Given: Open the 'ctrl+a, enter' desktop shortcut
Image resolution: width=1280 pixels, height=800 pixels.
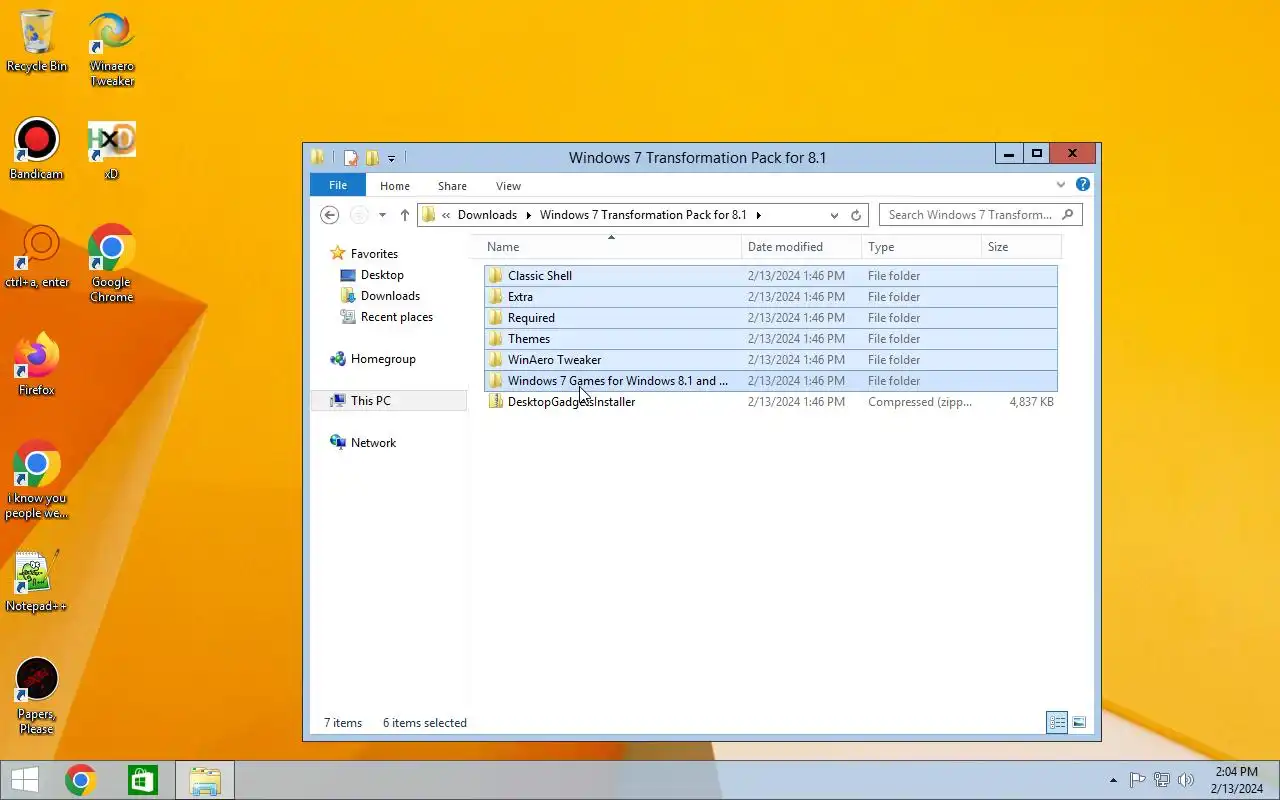Looking at the screenshot, I should pos(37,258).
